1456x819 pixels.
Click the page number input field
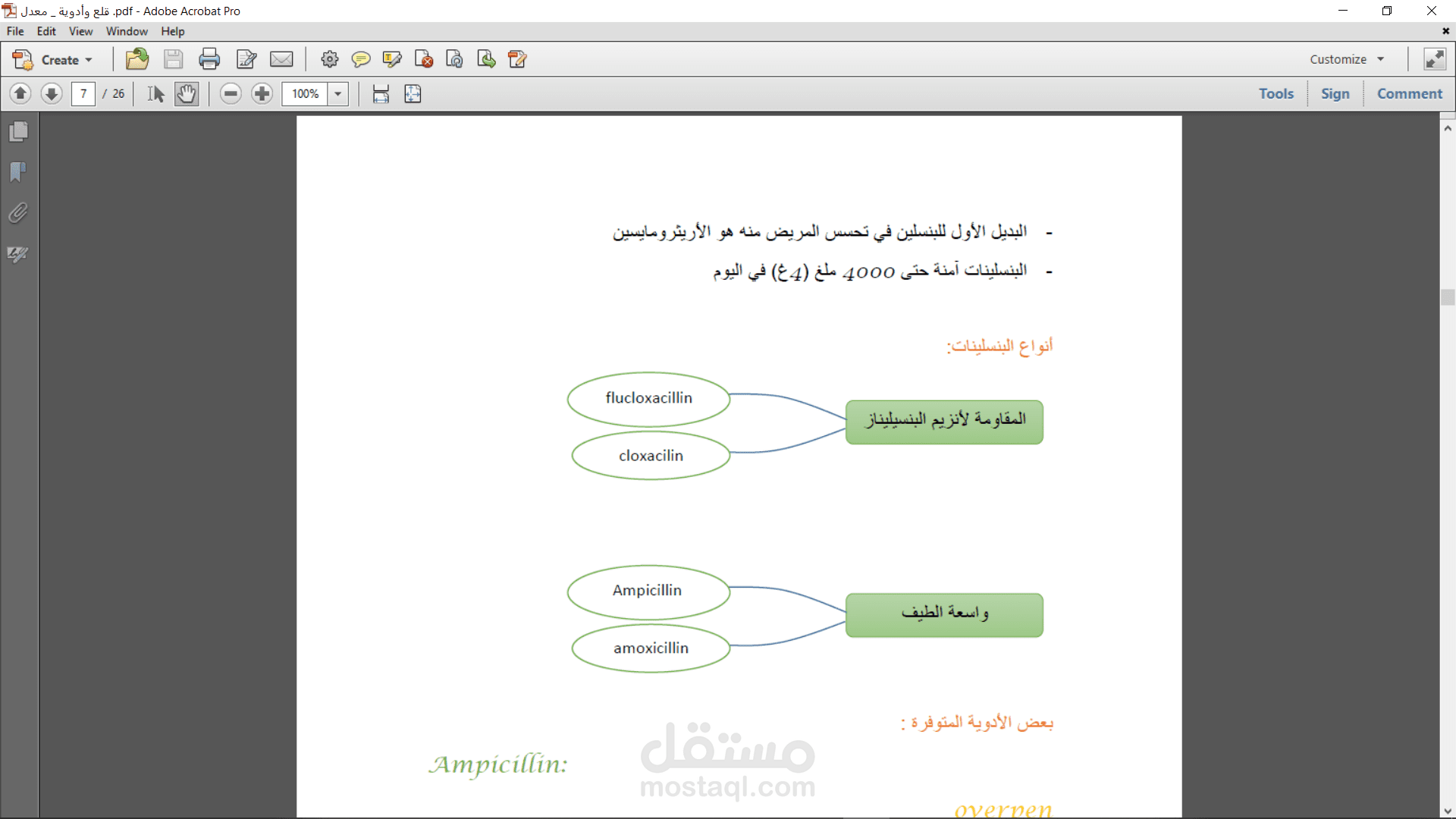click(83, 93)
